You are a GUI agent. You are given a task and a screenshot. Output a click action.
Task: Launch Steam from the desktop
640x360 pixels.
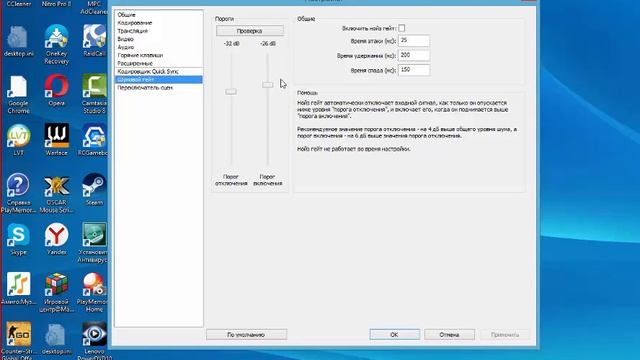[94, 189]
